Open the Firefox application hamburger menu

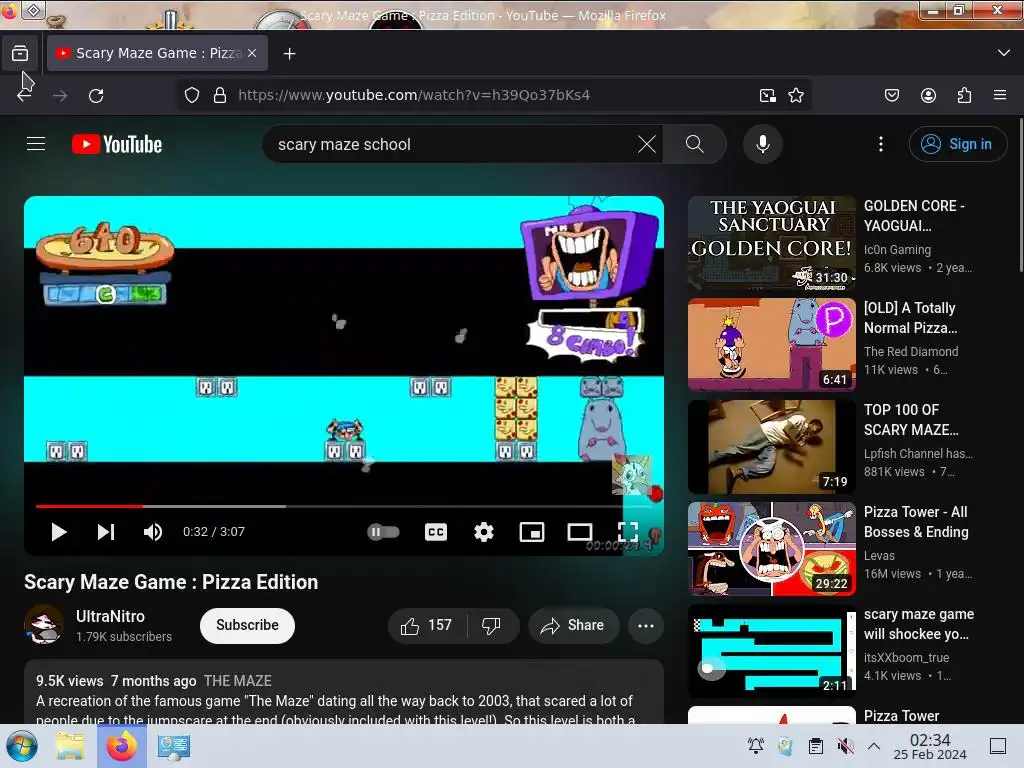pos(1000,95)
